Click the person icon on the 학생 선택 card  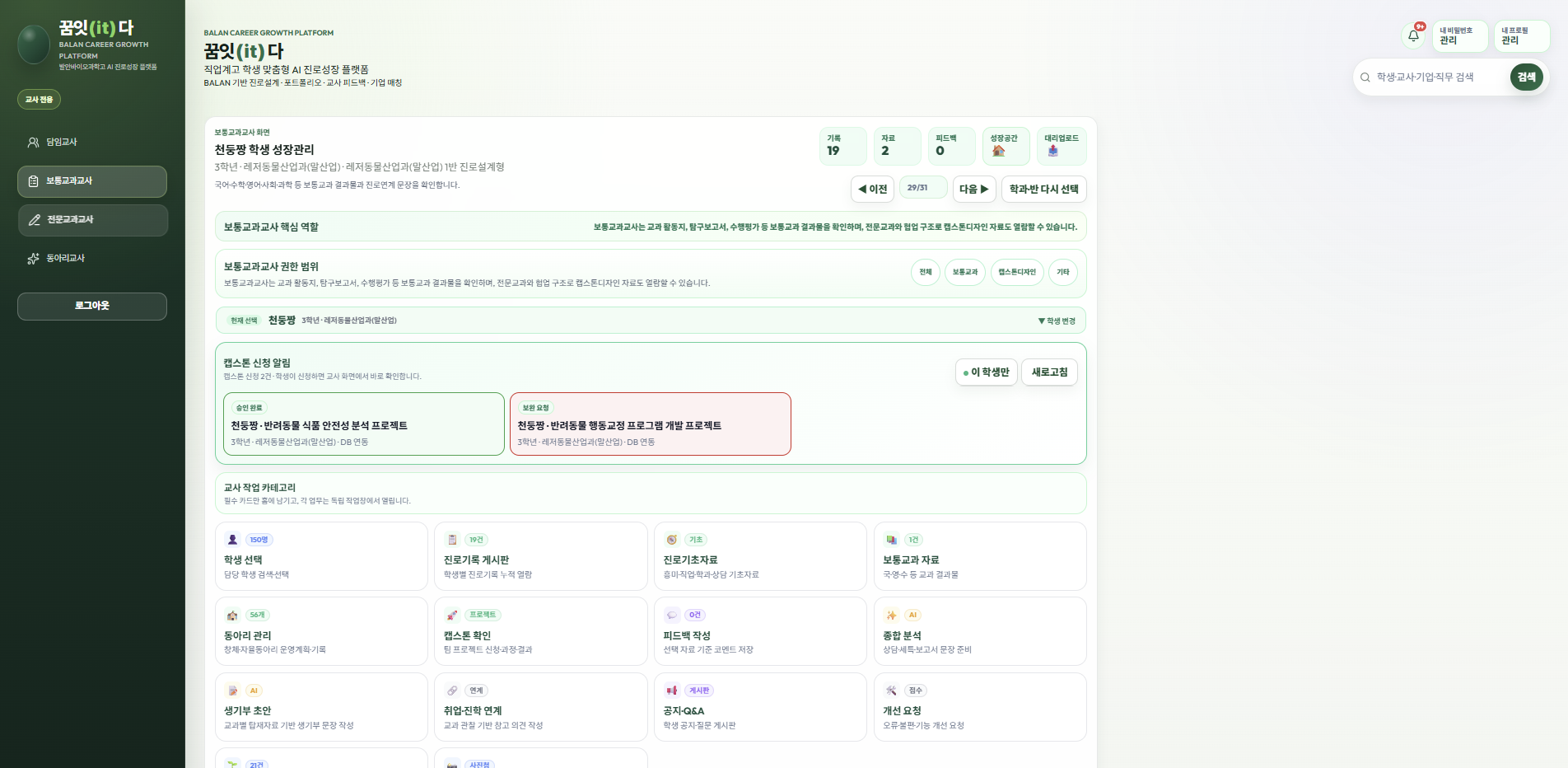(x=232, y=540)
